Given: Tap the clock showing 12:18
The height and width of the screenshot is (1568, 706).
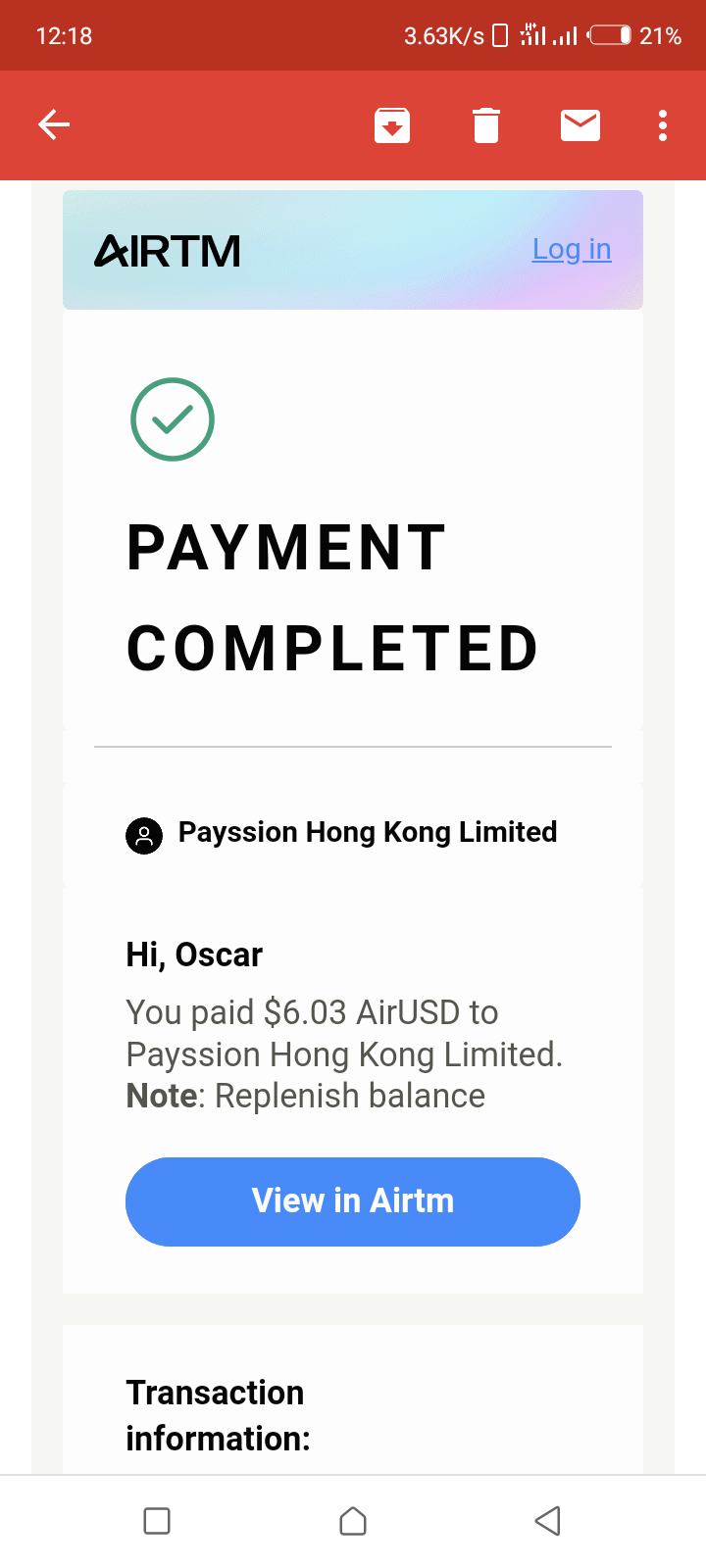Looking at the screenshot, I should (x=64, y=36).
